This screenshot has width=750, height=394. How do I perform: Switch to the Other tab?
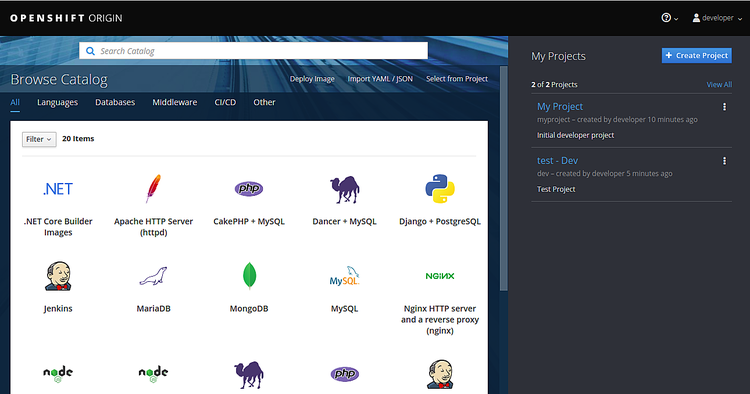click(264, 102)
